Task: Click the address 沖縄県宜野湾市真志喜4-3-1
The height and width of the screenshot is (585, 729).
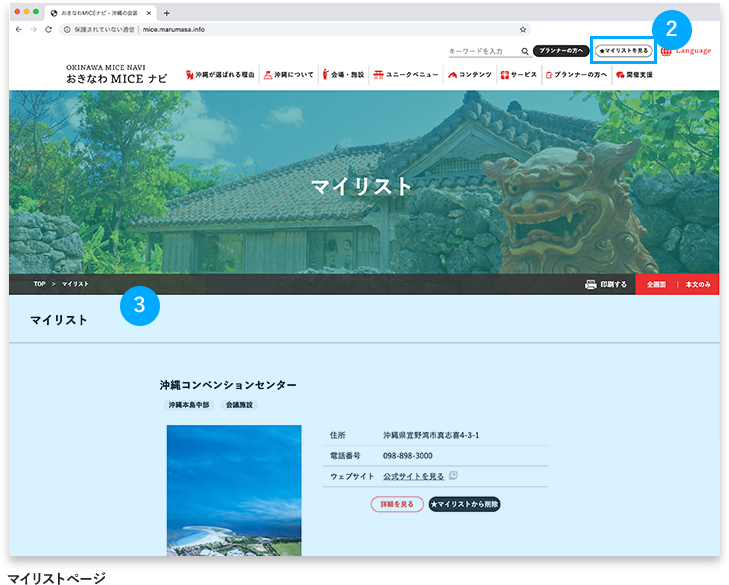Action: click(x=431, y=435)
